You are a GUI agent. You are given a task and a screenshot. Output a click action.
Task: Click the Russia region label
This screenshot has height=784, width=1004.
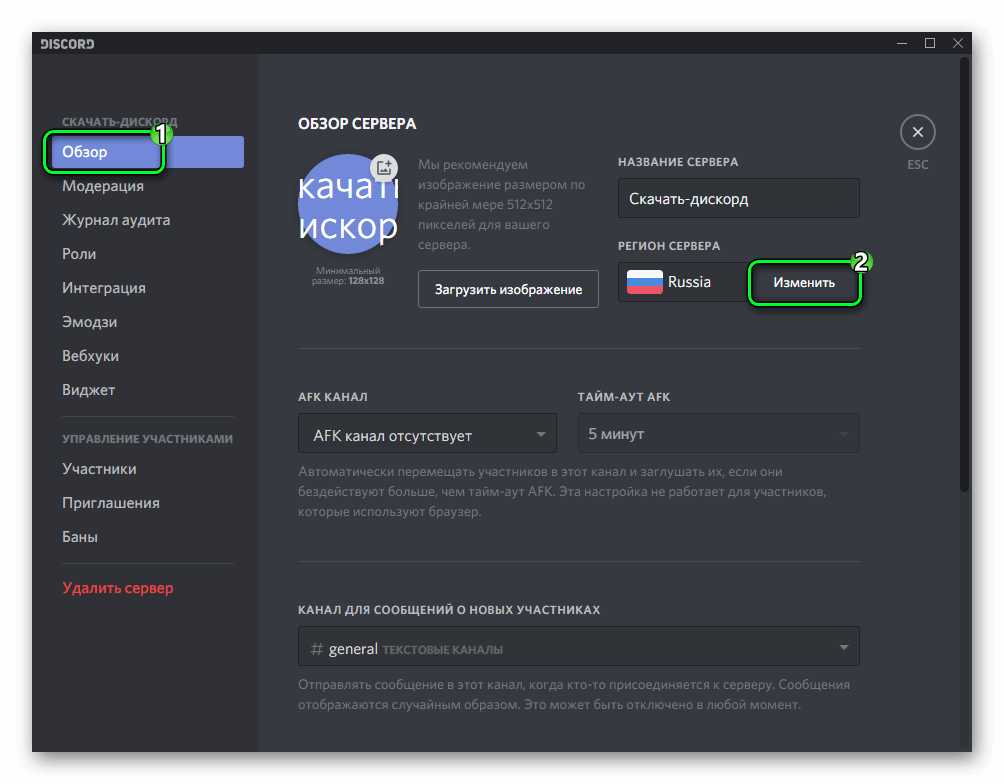pos(689,282)
